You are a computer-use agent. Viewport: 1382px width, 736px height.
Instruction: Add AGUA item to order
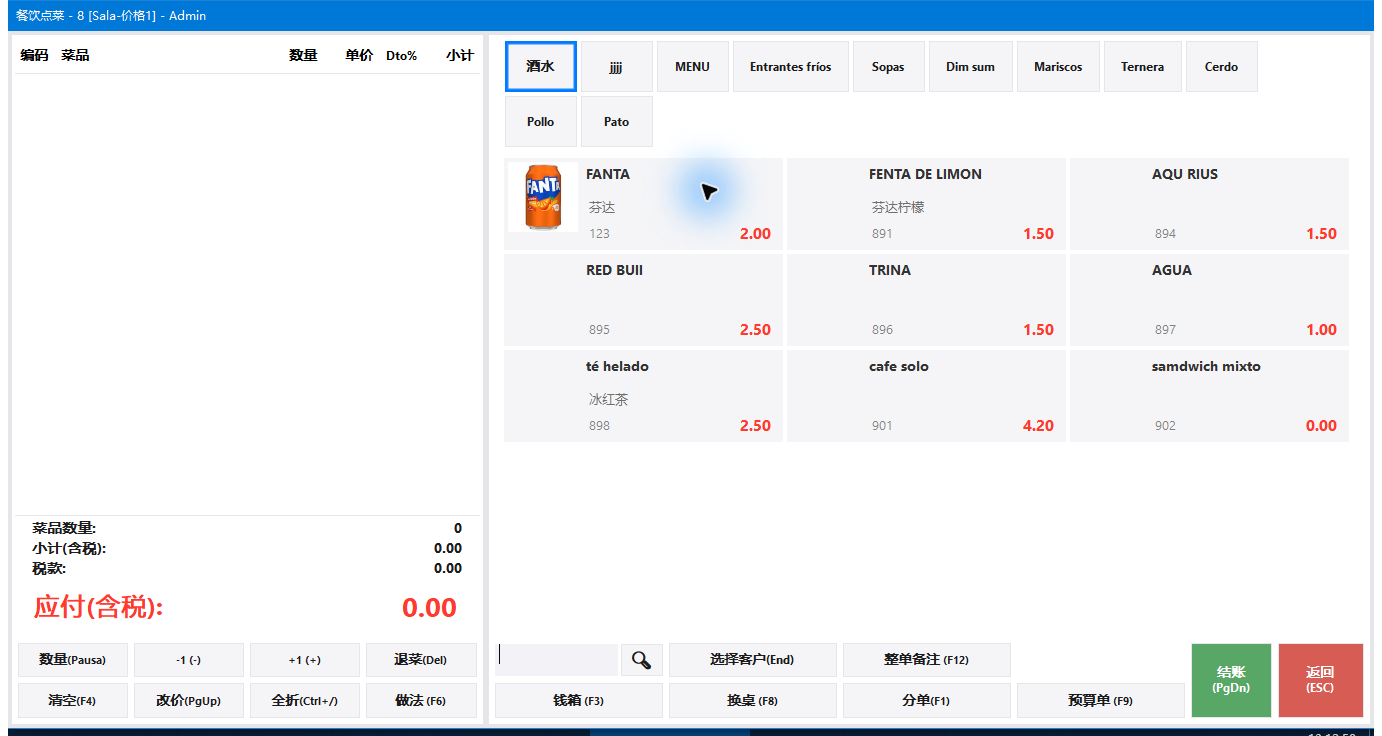1209,300
